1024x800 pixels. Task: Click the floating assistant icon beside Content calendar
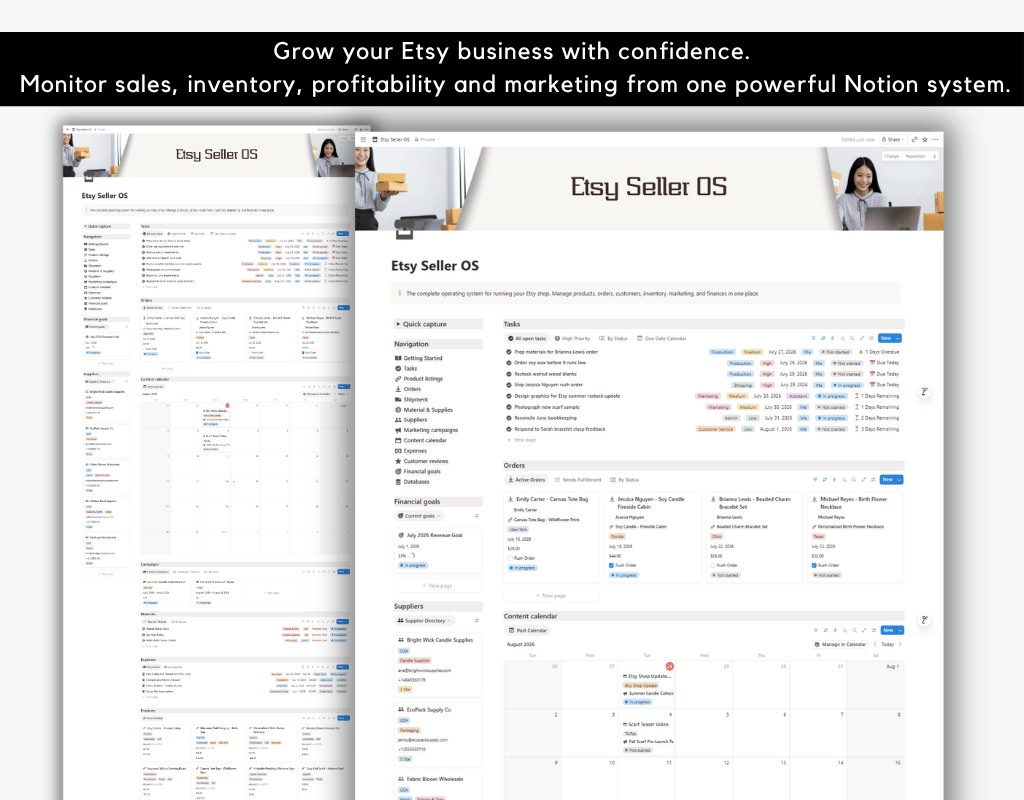pyautogui.click(x=924, y=620)
